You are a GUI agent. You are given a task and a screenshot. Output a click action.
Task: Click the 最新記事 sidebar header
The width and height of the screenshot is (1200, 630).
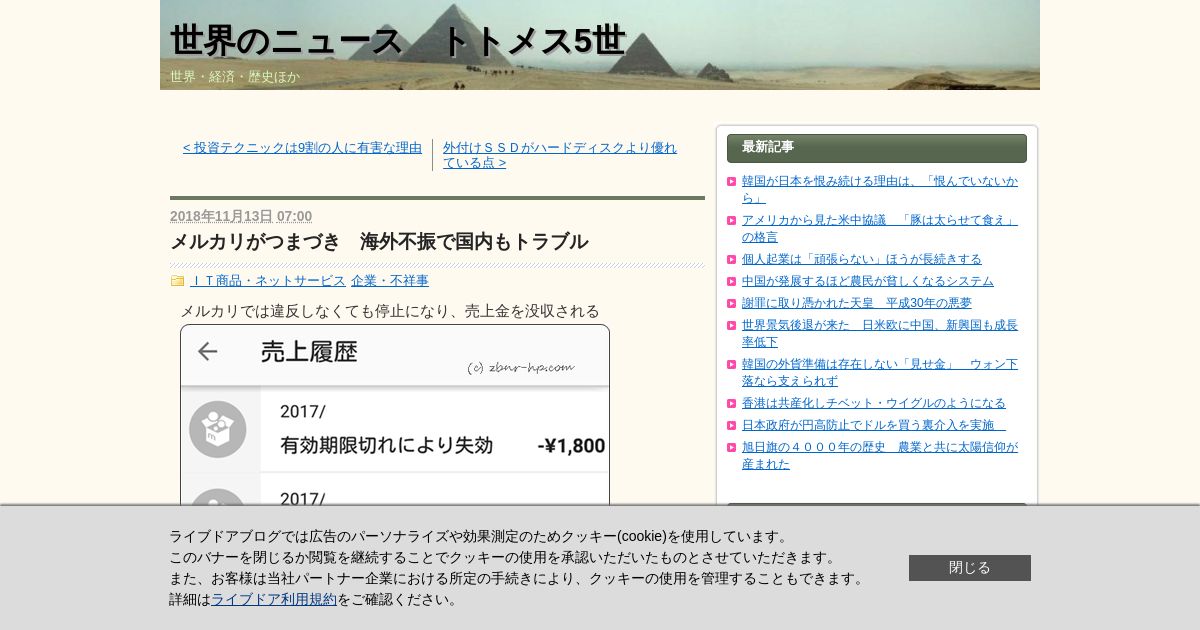coord(877,148)
